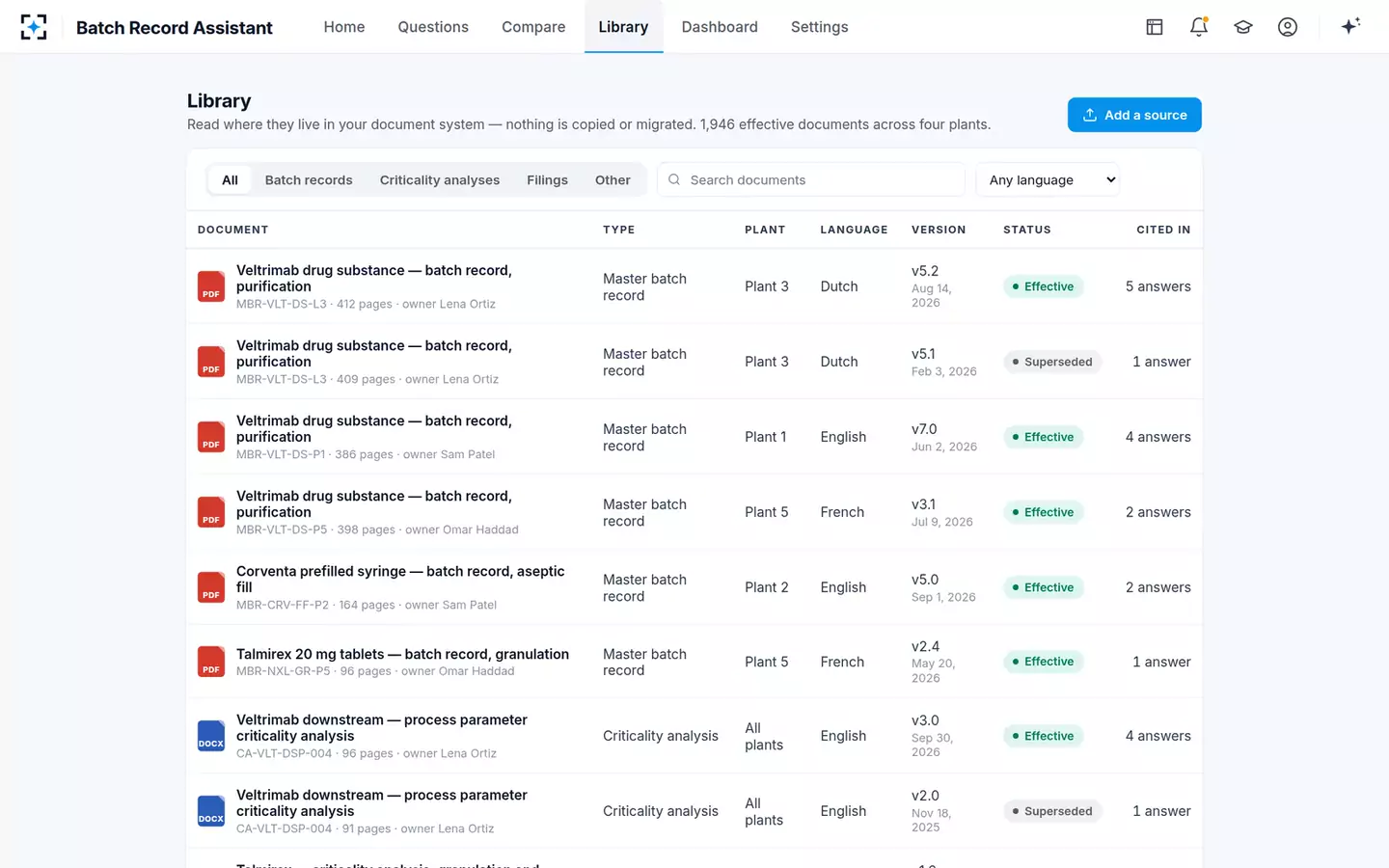
Task: Sort by the CITED IN column header
Action: pyautogui.click(x=1163, y=230)
